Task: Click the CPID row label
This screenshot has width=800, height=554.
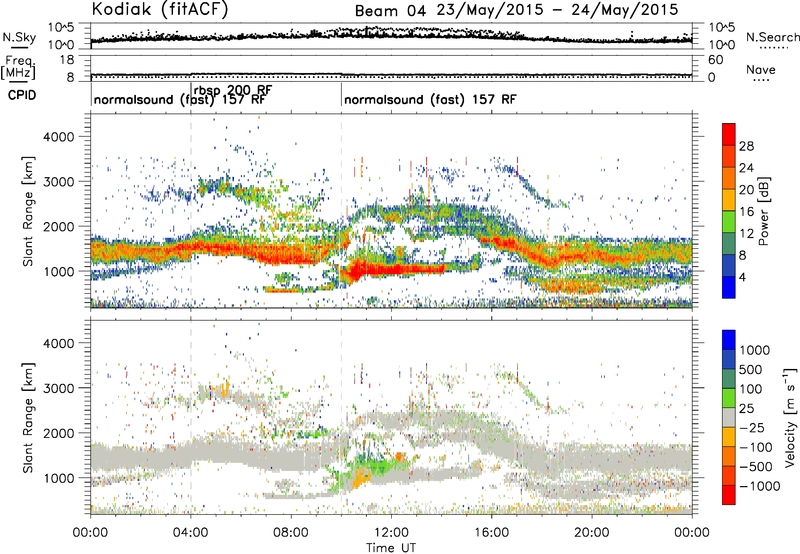Action: click(22, 95)
